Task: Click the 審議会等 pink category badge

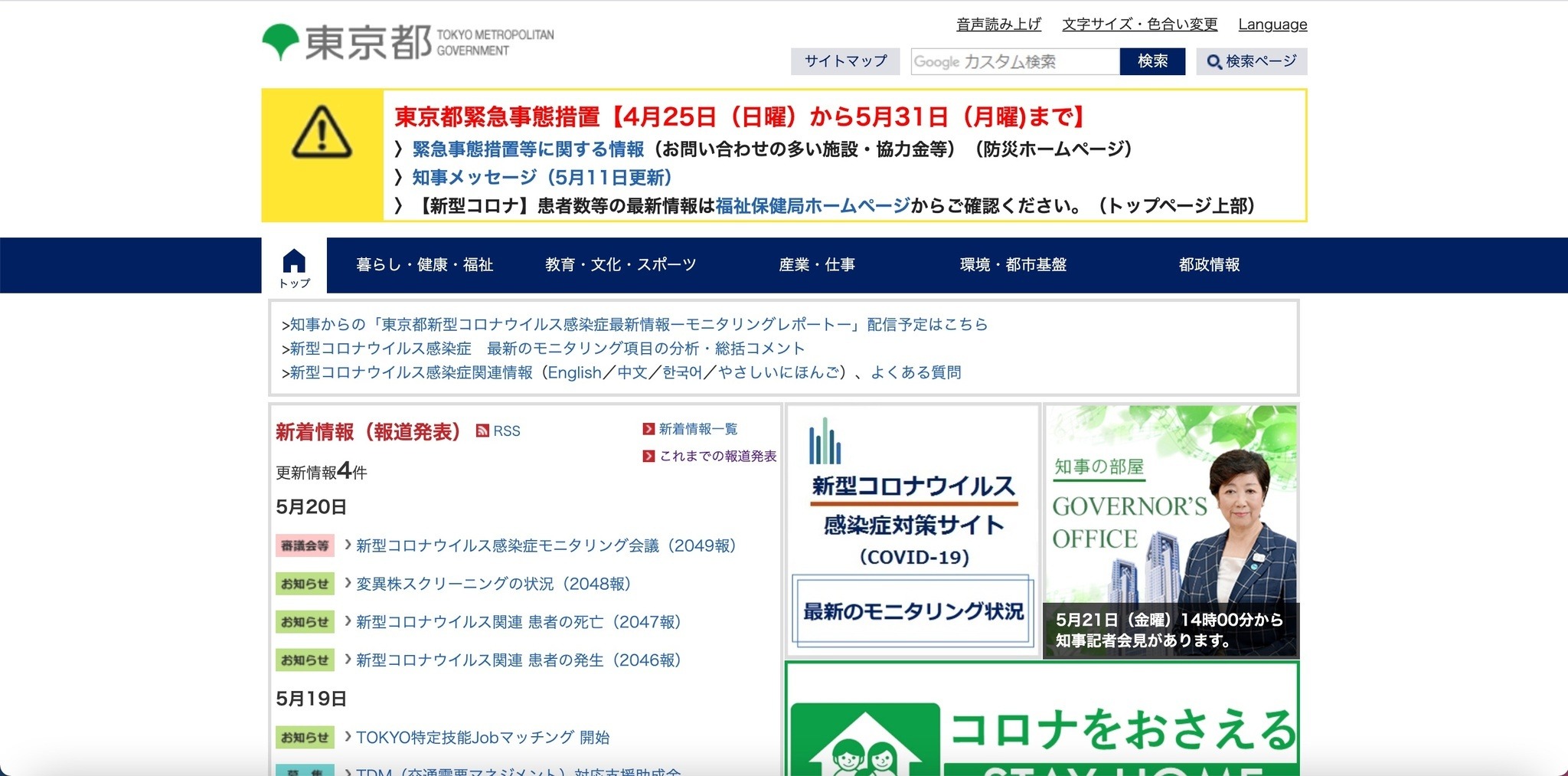Action: coord(305,546)
